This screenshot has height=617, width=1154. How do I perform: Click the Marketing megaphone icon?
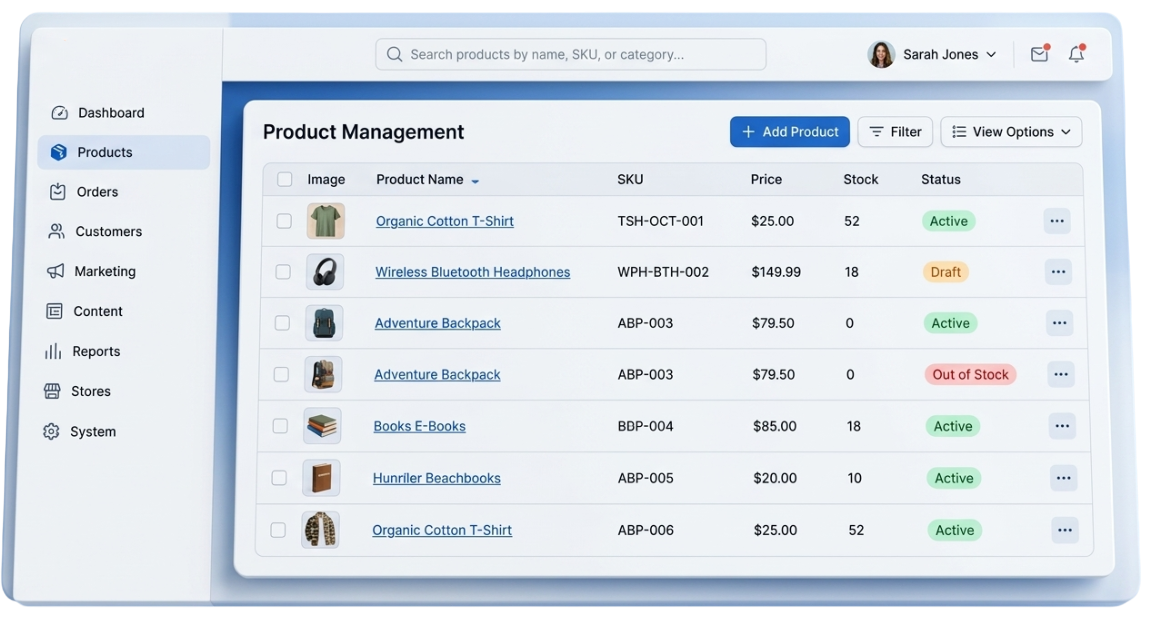tap(58, 271)
